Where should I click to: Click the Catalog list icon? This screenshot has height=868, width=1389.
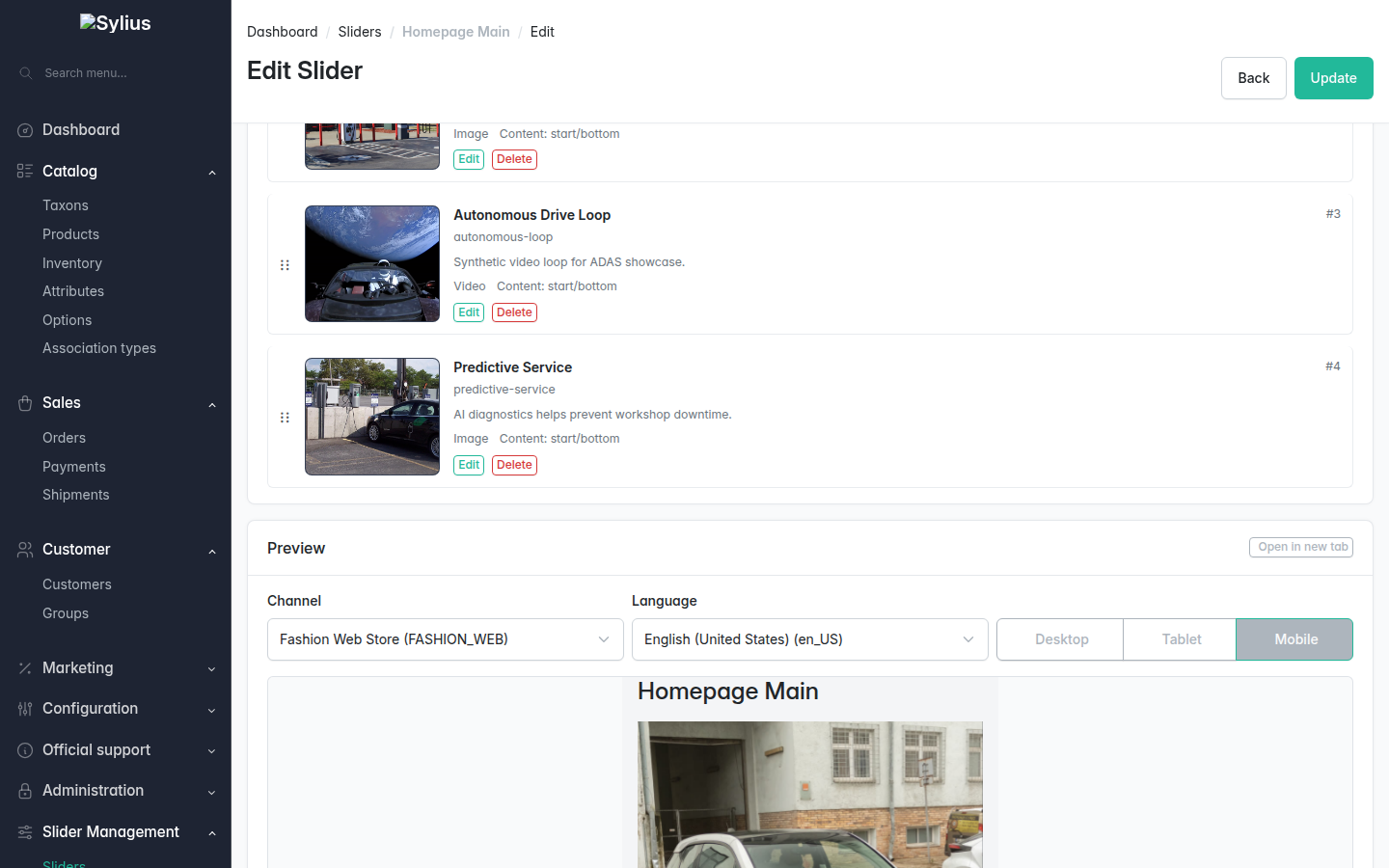click(x=25, y=171)
